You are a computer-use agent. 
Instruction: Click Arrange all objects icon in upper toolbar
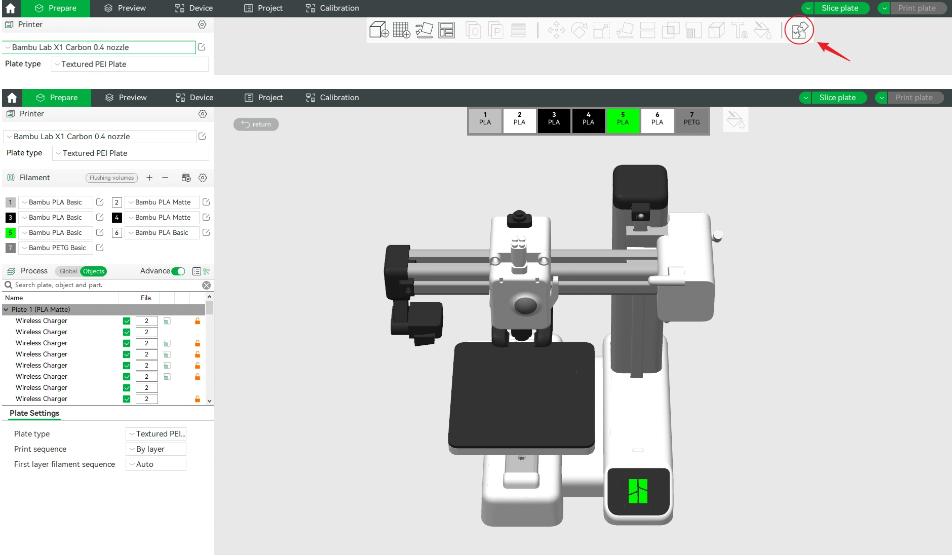[x=446, y=30]
